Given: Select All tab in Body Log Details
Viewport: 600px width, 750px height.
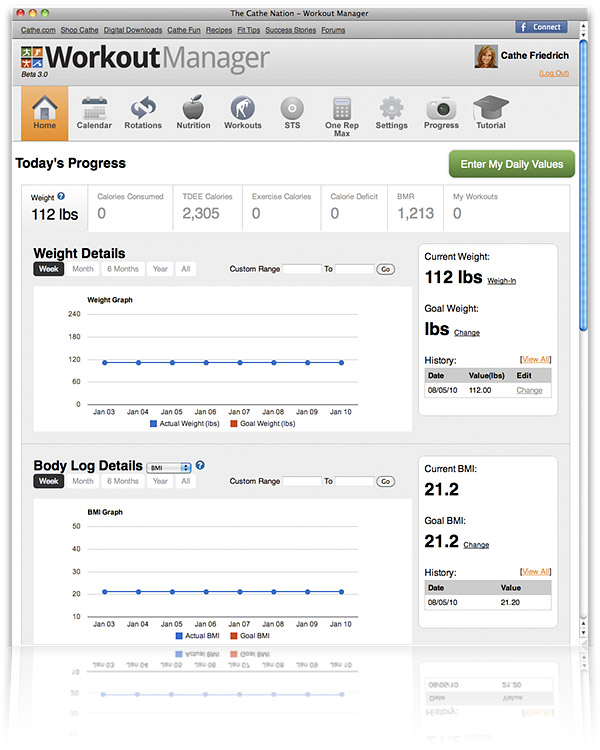Looking at the screenshot, I should pos(186,481).
